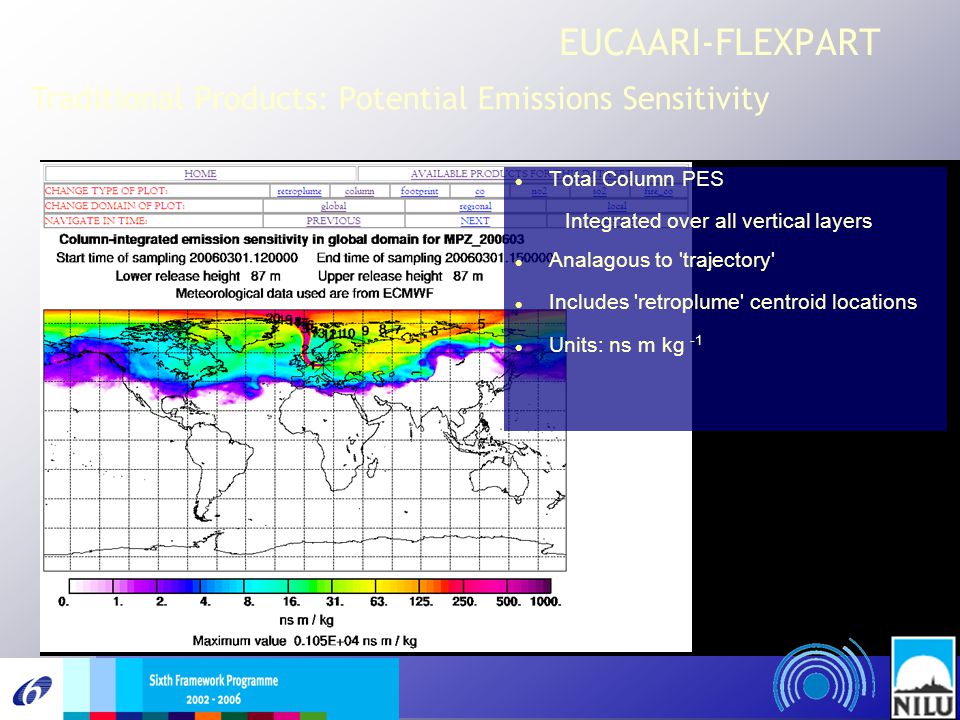Viewport: 960px width, 720px height.
Task: Switch plot type to column
Action: pos(359,192)
